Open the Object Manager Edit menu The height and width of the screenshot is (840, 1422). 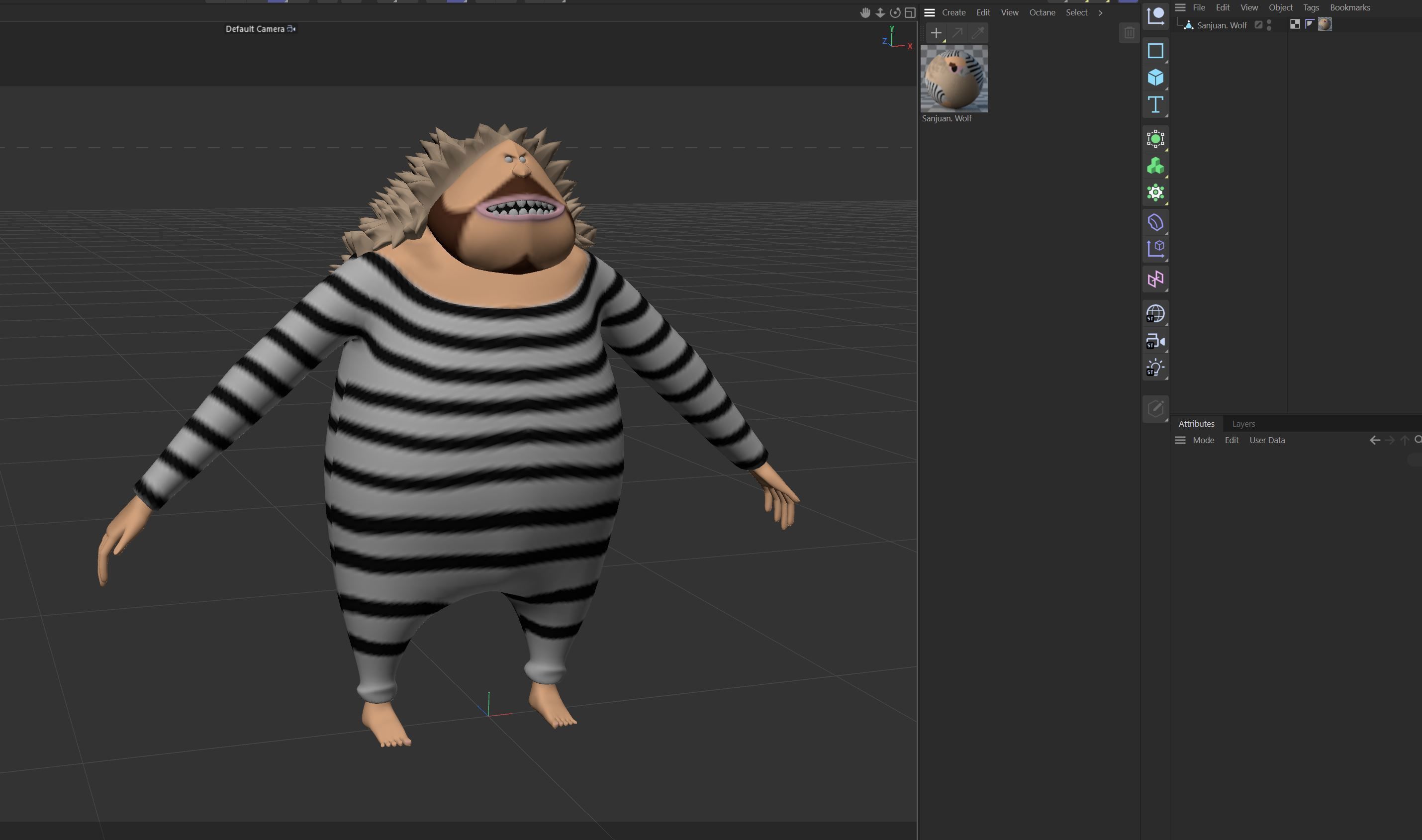1222,7
